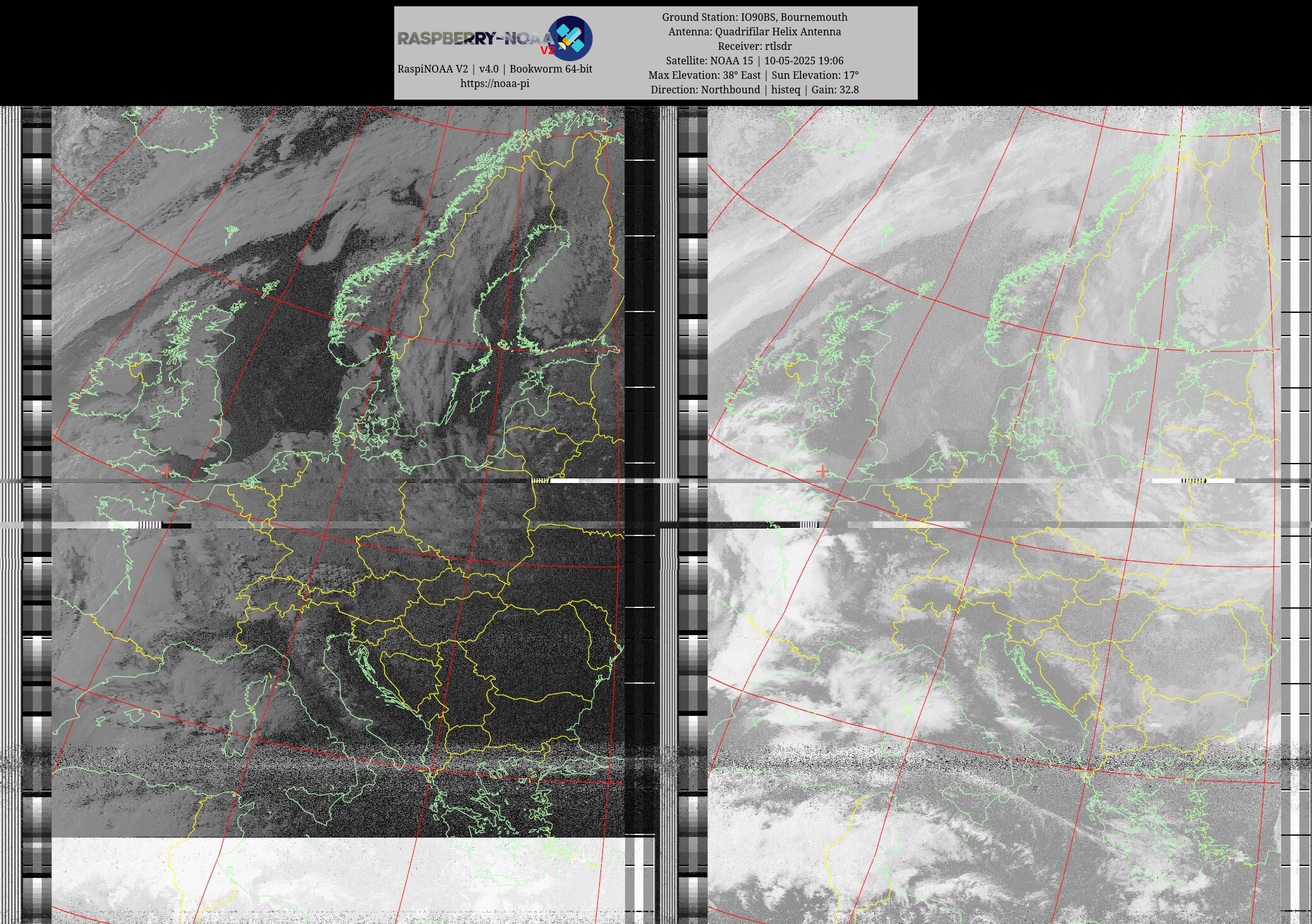Viewport: 1312px width, 924px height.
Task: Click the 'Direction: Northbound' line
Action: tap(754, 90)
